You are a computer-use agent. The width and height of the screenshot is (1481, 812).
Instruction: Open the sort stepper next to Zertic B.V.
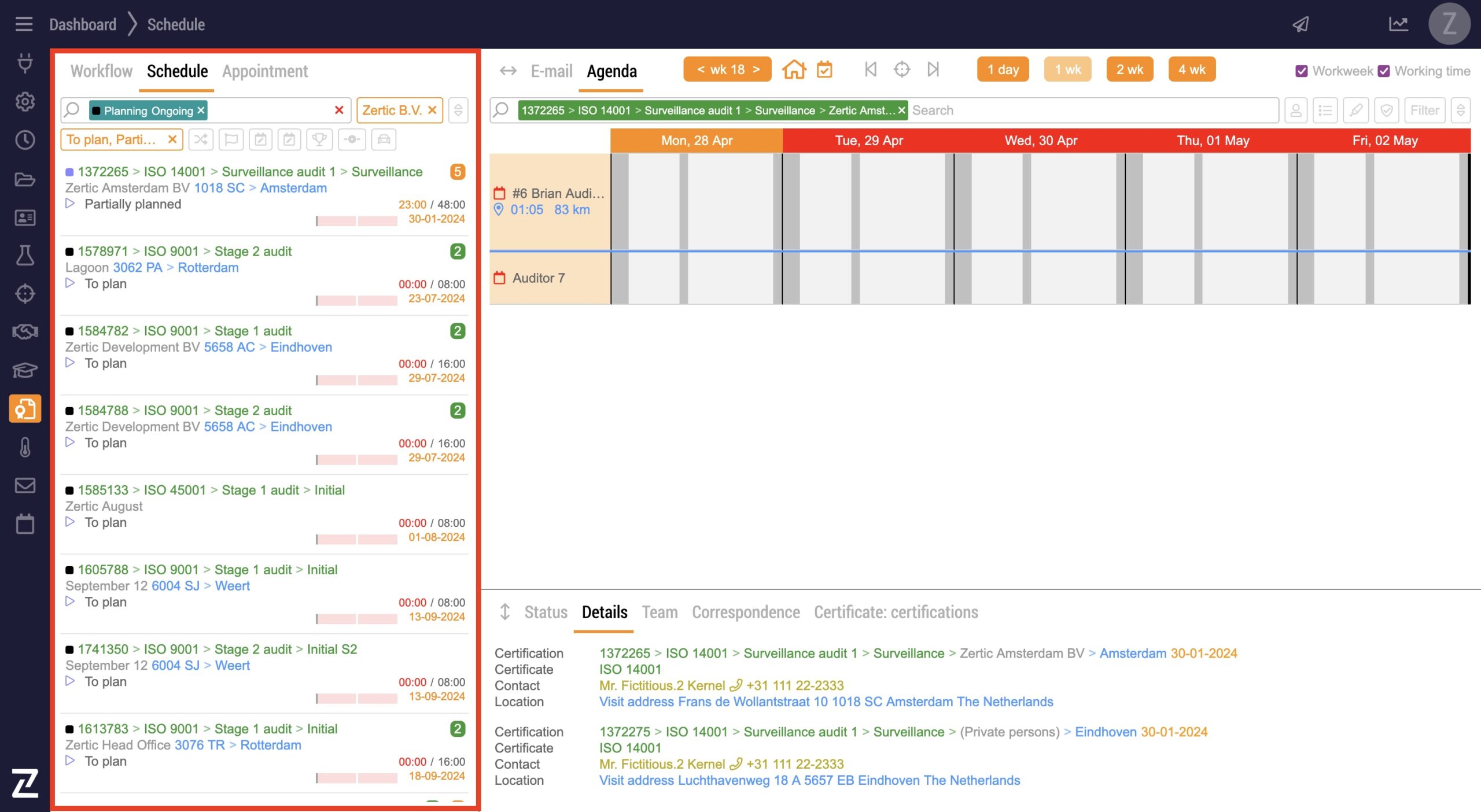458,110
